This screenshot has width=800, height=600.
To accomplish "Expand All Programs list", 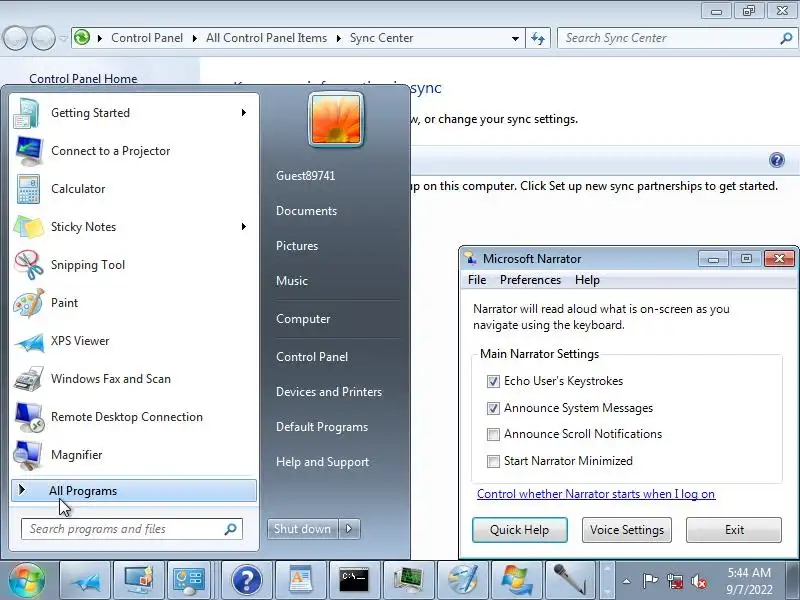I will 134,490.
